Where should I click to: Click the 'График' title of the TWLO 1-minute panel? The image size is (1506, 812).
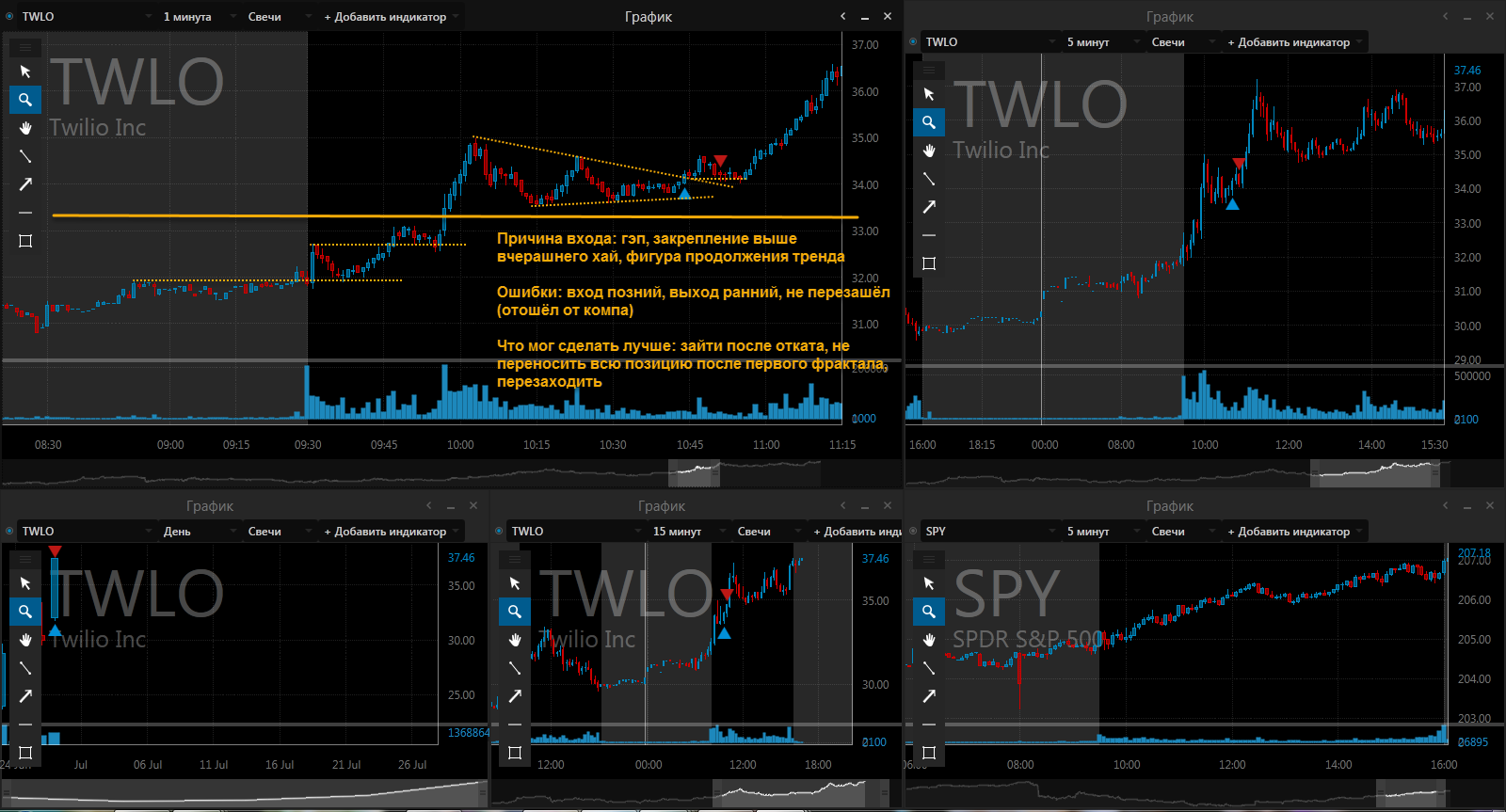[x=649, y=16]
